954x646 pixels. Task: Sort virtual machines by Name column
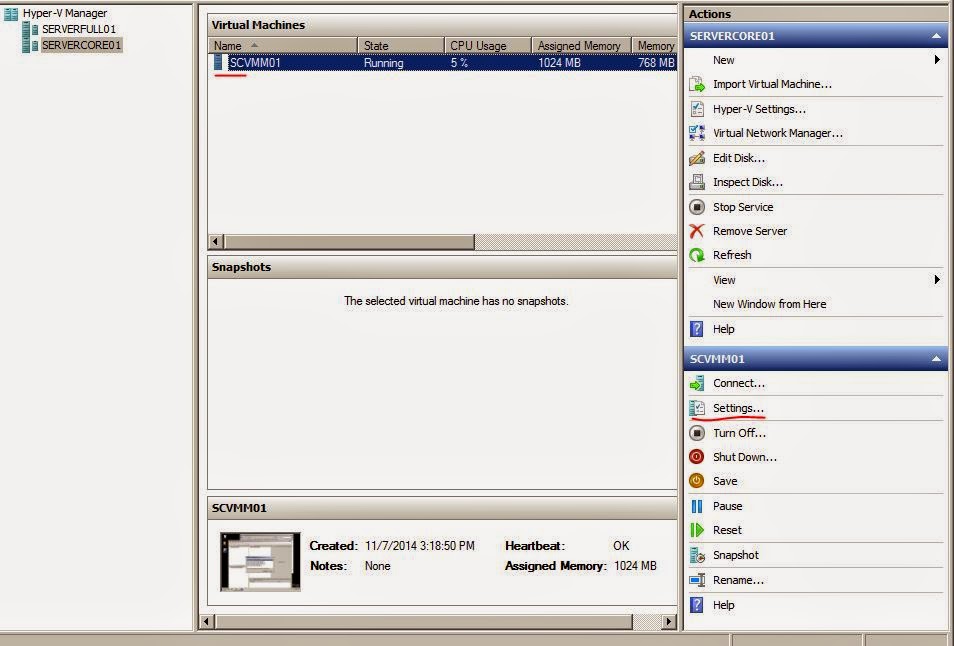282,46
